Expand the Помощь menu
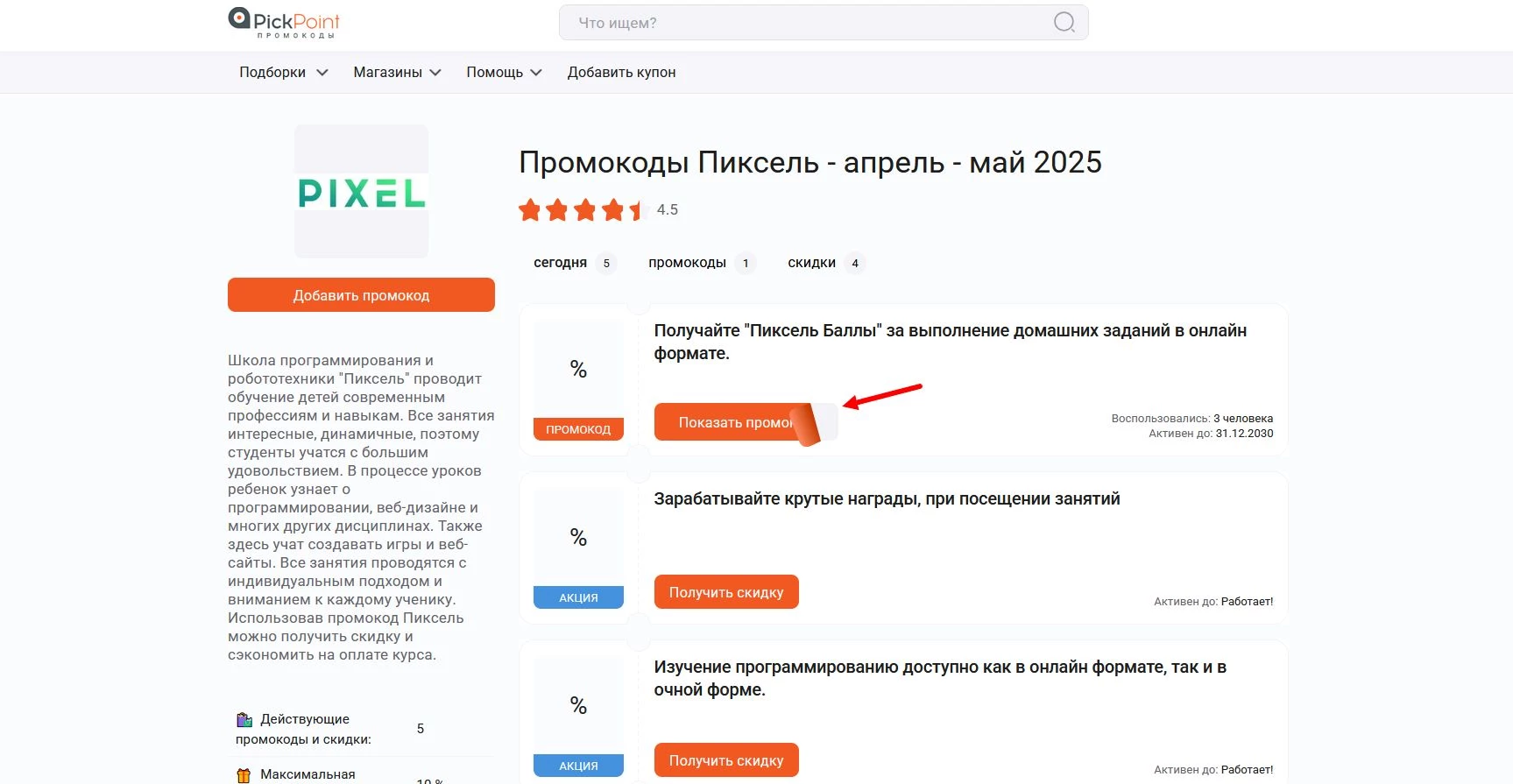The image size is (1513, 784). click(x=504, y=73)
